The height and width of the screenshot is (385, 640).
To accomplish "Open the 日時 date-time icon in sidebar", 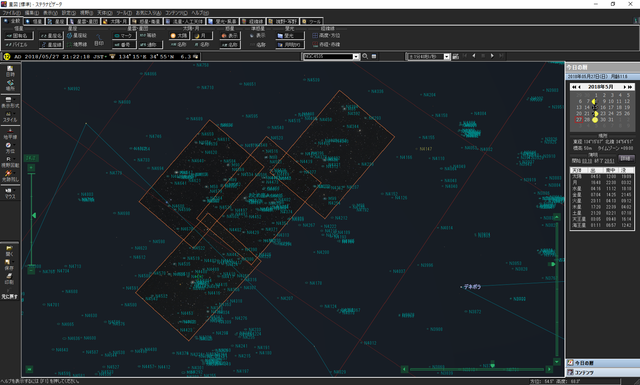I will coord(10,71).
